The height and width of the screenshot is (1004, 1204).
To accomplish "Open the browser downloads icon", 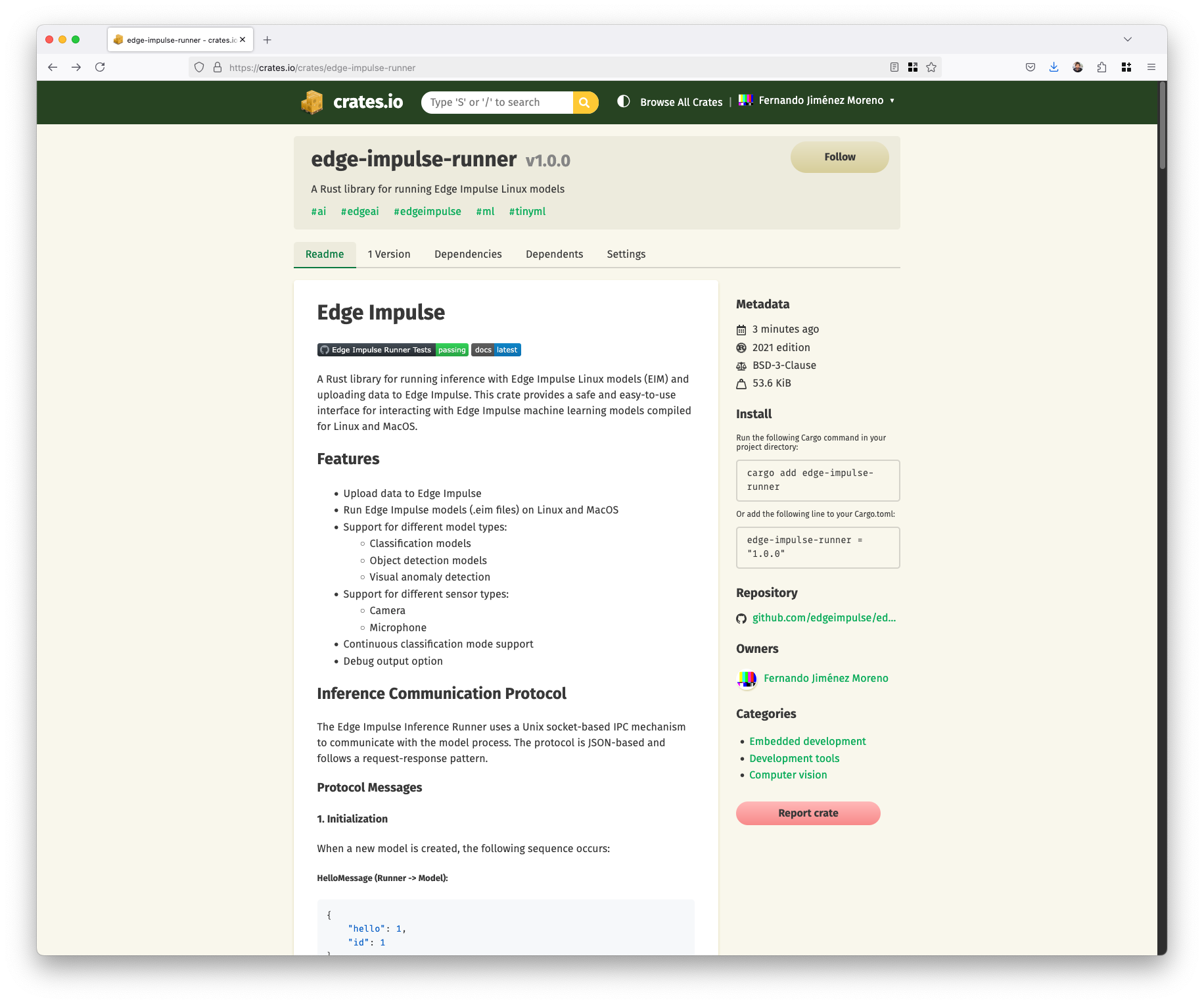I will (1054, 67).
